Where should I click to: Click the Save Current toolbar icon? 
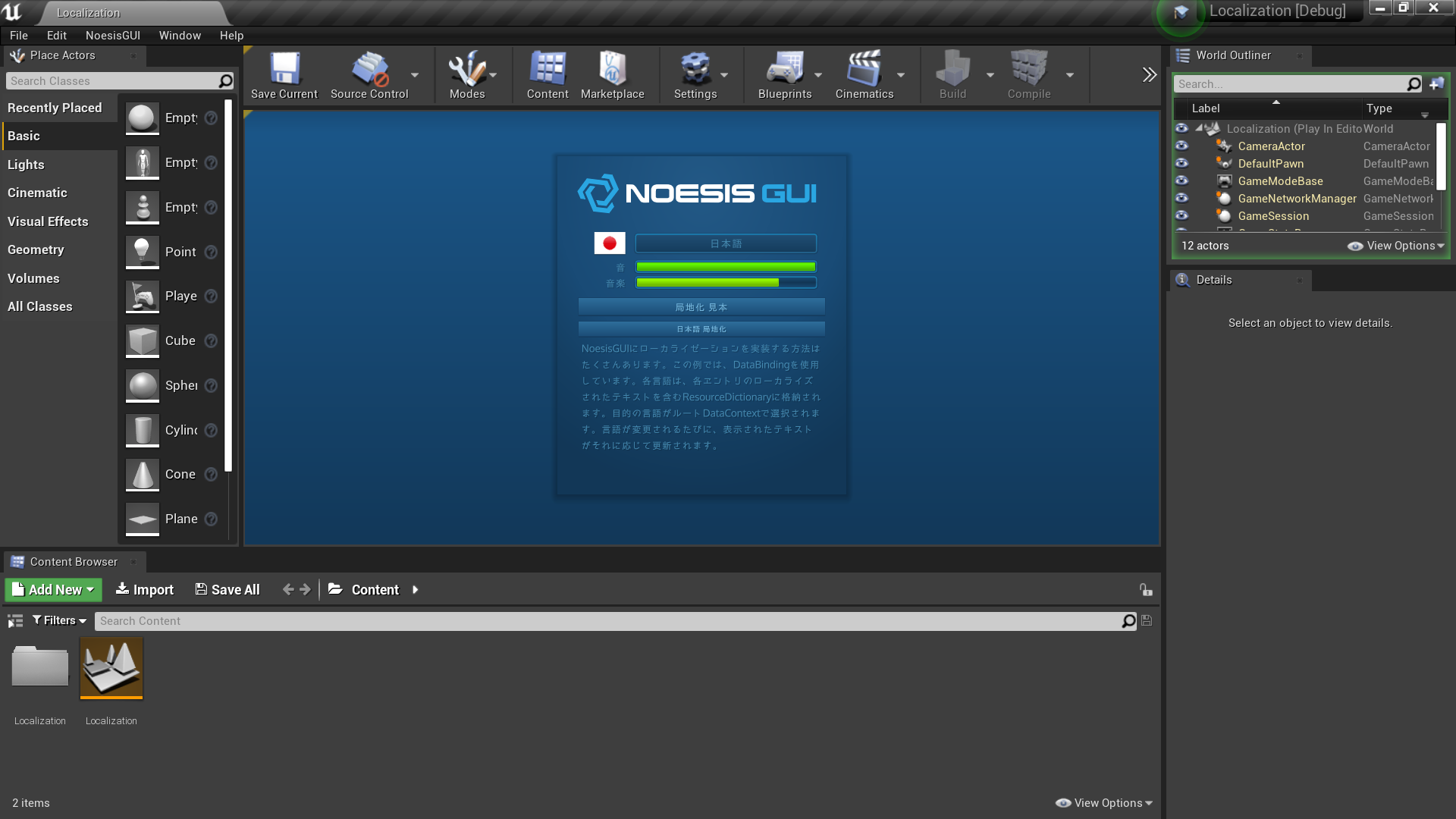[x=284, y=70]
